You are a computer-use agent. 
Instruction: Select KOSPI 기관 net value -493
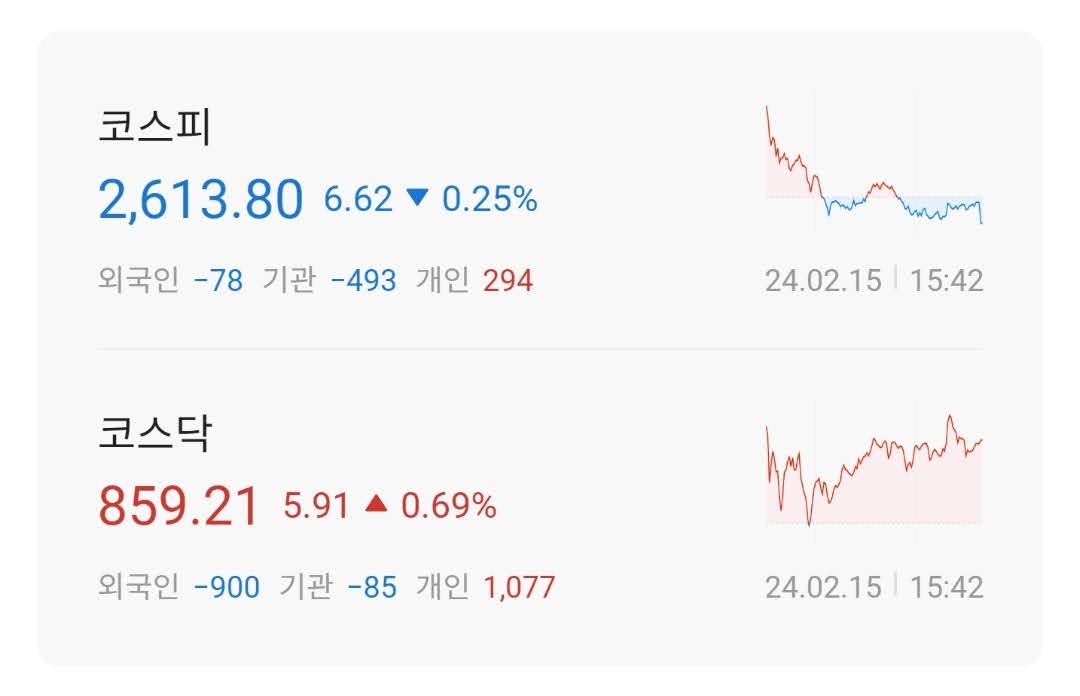364,280
